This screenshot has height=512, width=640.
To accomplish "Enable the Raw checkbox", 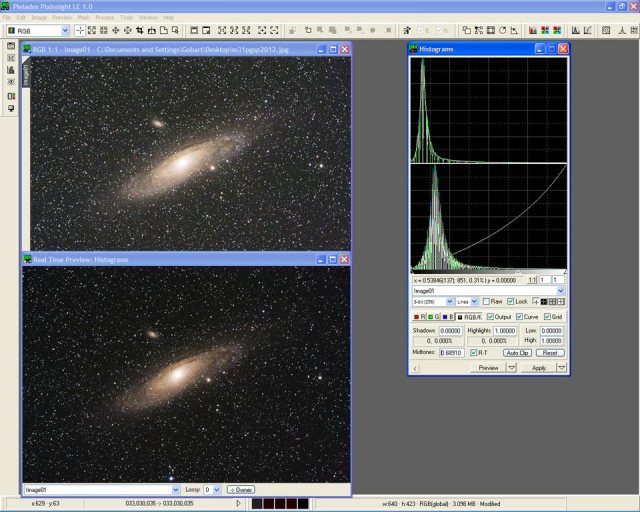I will click(x=486, y=301).
